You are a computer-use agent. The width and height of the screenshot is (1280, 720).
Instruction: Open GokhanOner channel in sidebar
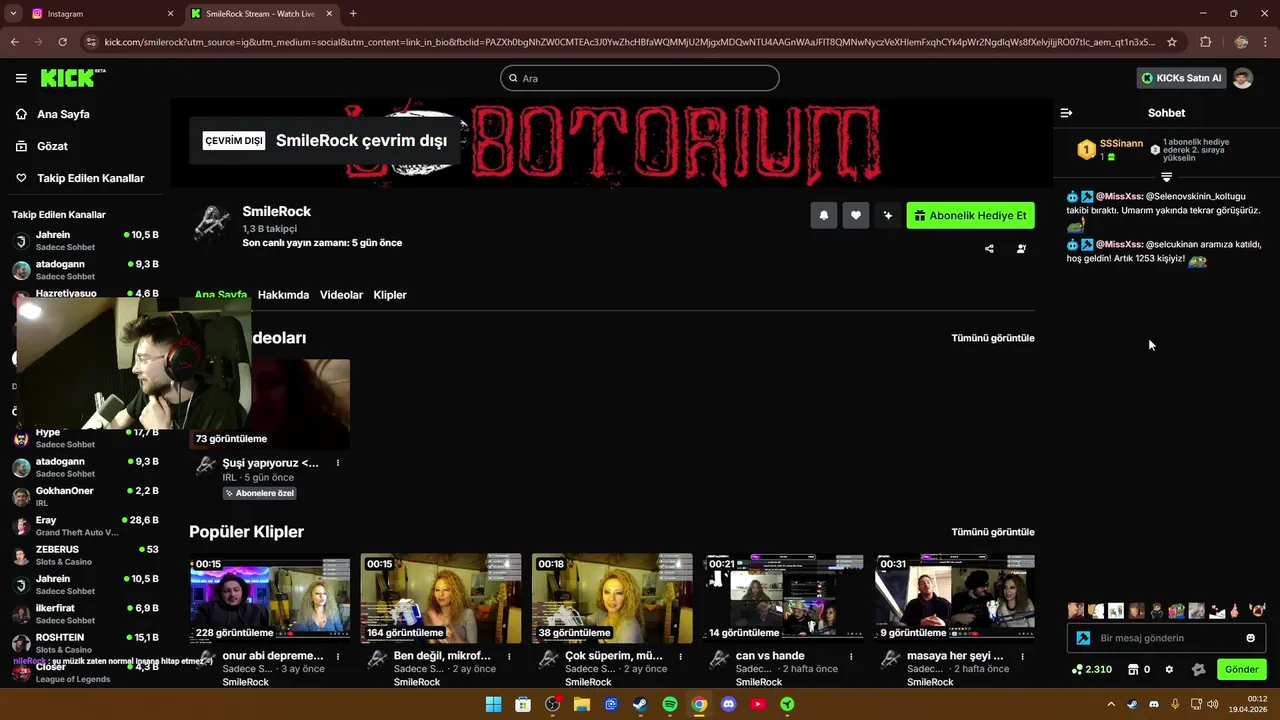[x=85, y=496]
